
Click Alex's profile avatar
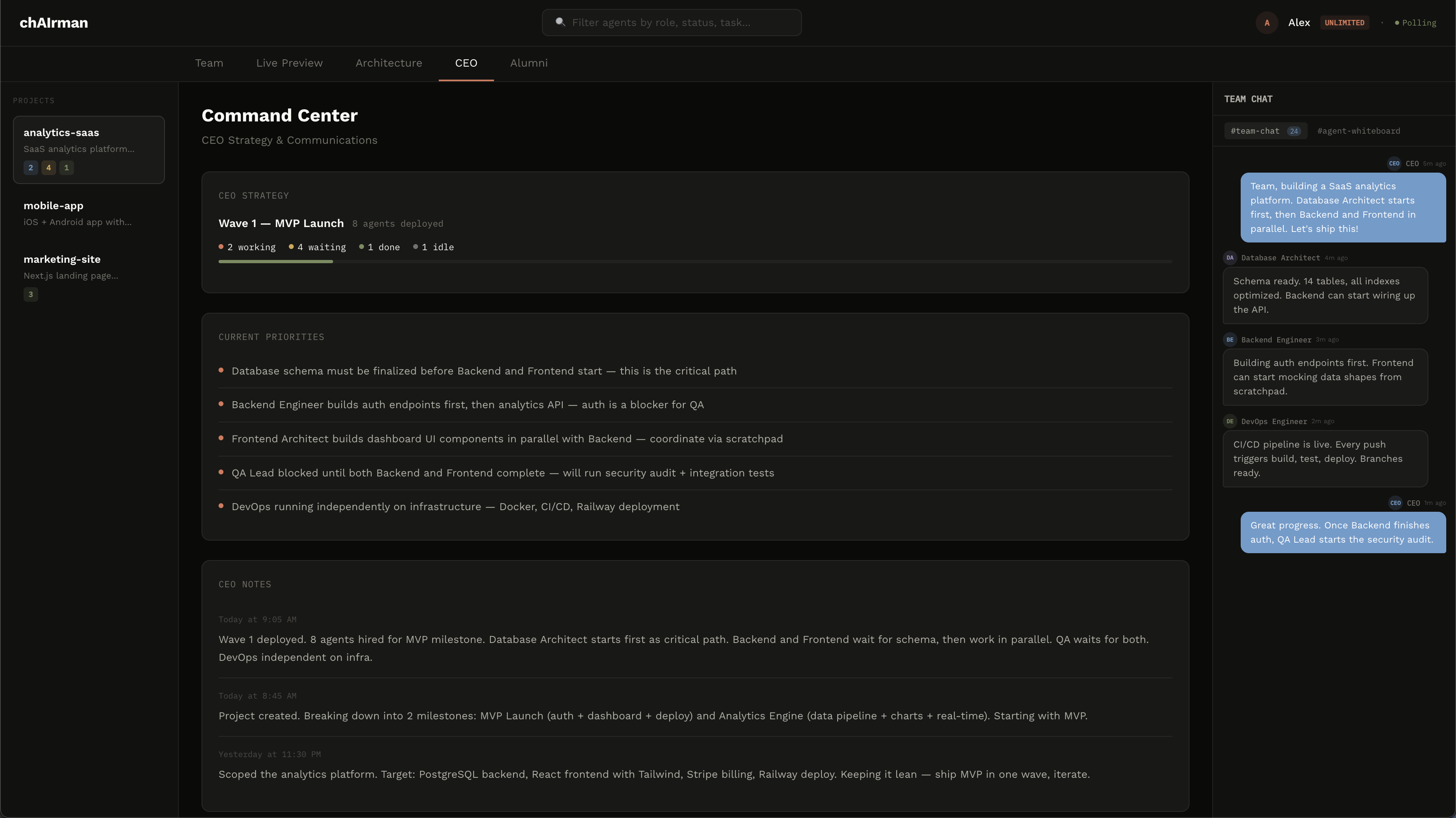click(x=1267, y=23)
